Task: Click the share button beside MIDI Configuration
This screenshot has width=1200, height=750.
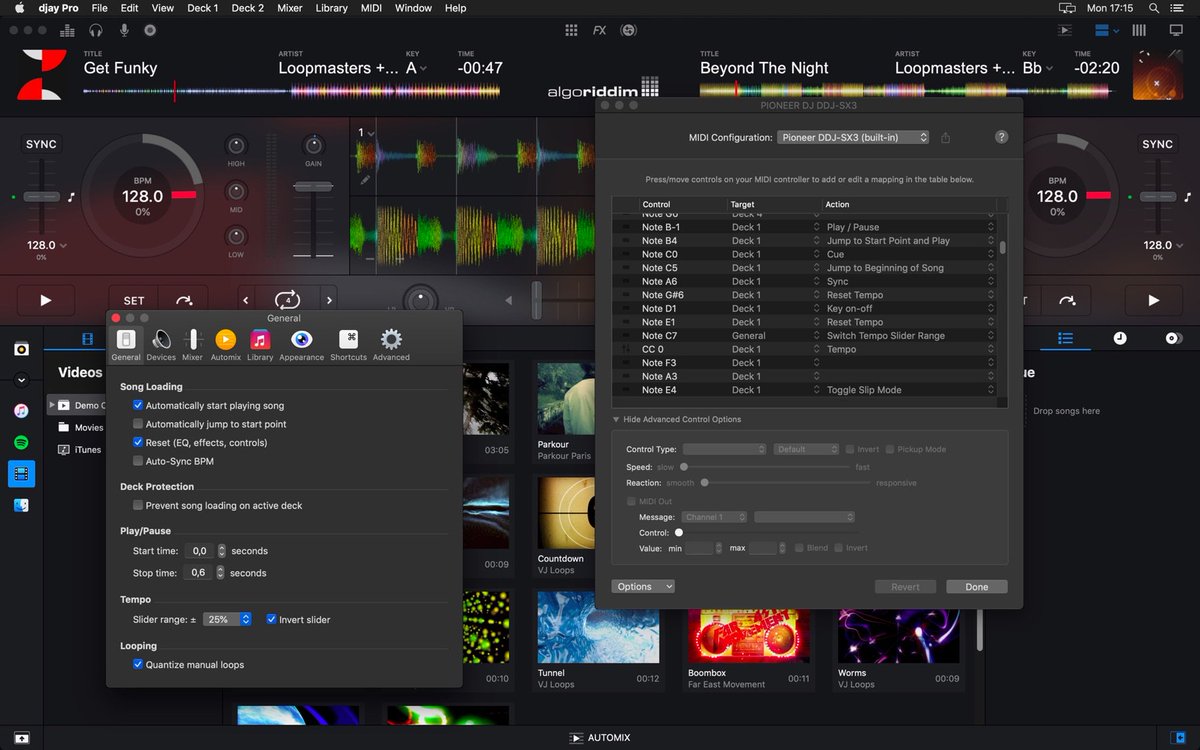Action: [x=945, y=137]
